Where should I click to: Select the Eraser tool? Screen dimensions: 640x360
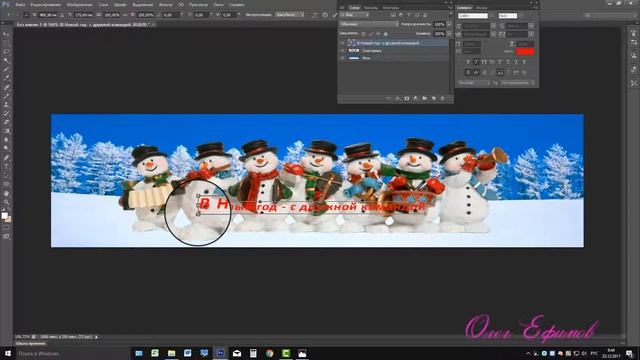tap(6, 122)
